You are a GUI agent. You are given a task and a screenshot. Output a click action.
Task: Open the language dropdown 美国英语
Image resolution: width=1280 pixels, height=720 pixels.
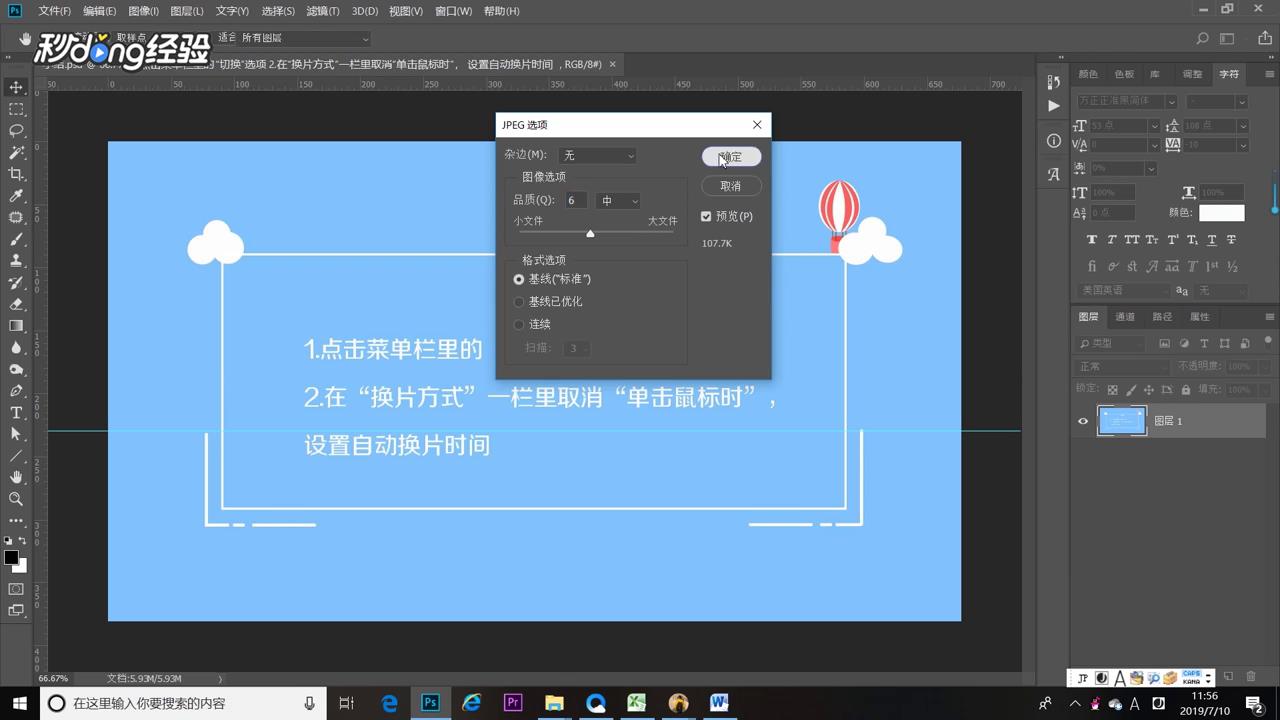pyautogui.click(x=1122, y=290)
